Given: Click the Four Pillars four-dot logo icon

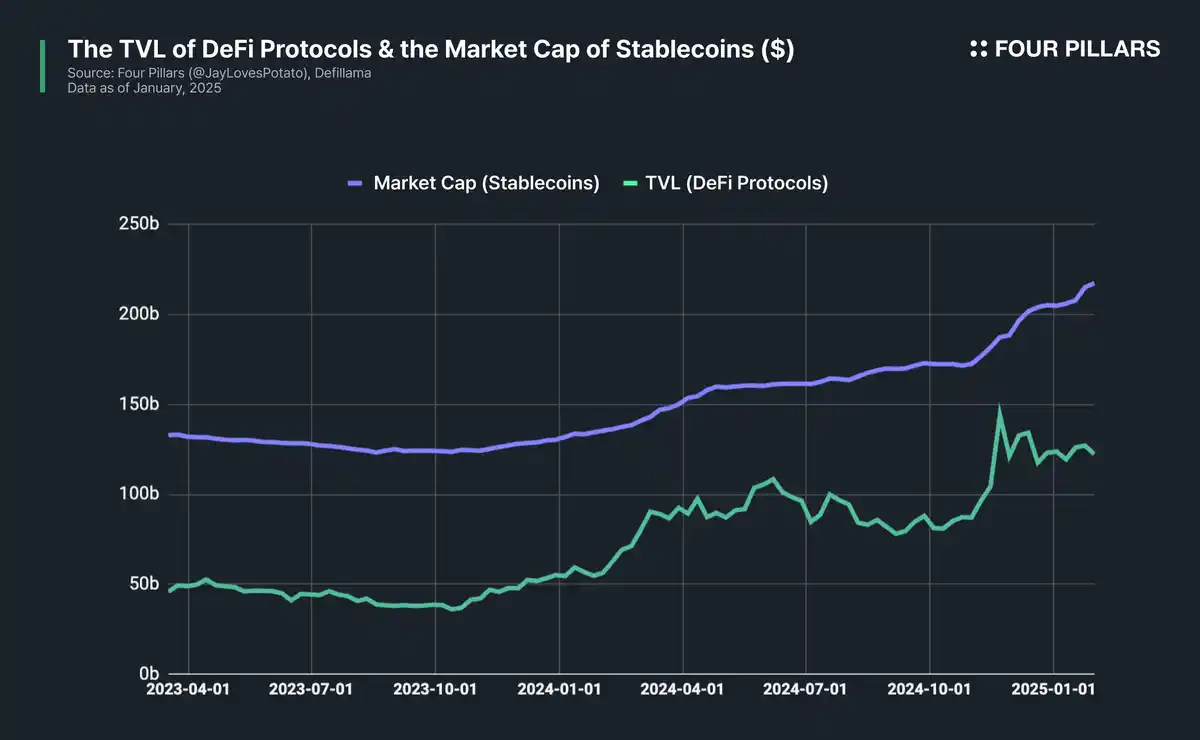Looking at the screenshot, I should point(978,49).
